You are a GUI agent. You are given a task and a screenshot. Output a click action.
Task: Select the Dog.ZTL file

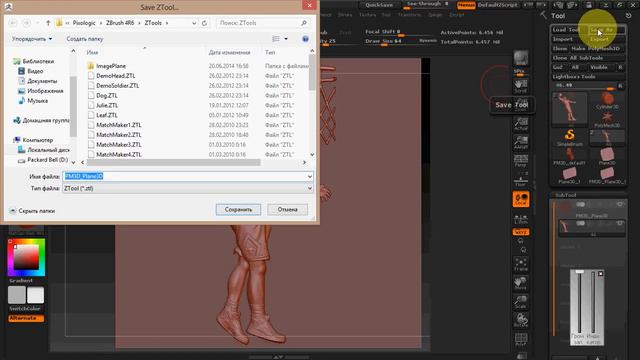pyautogui.click(x=107, y=95)
